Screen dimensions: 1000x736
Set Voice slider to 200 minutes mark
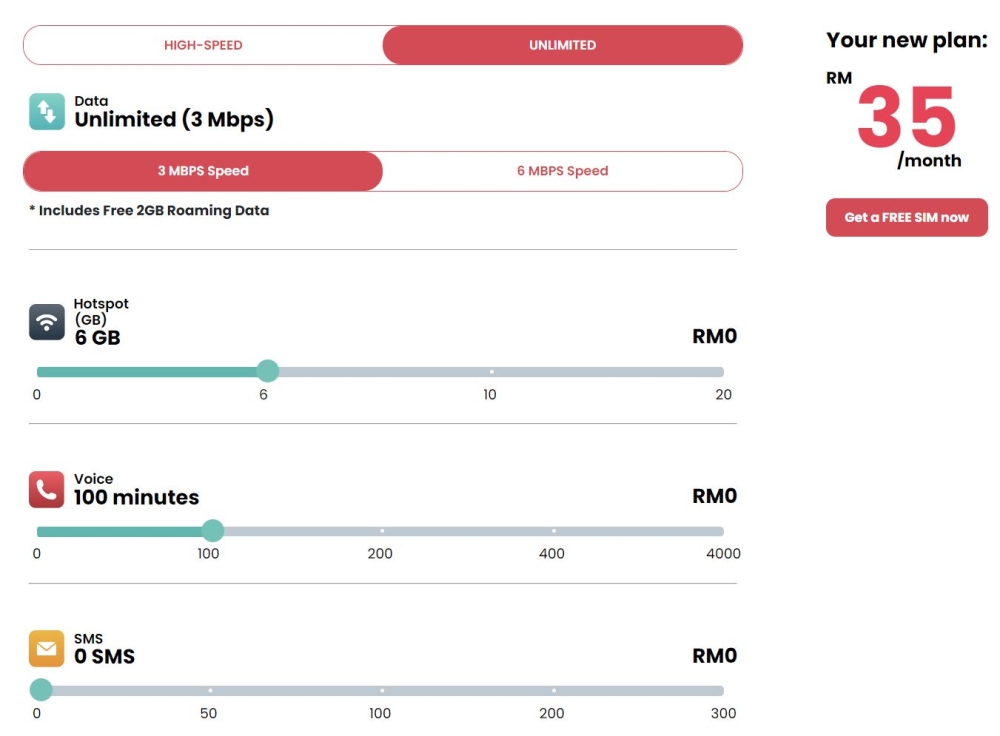coord(382,531)
